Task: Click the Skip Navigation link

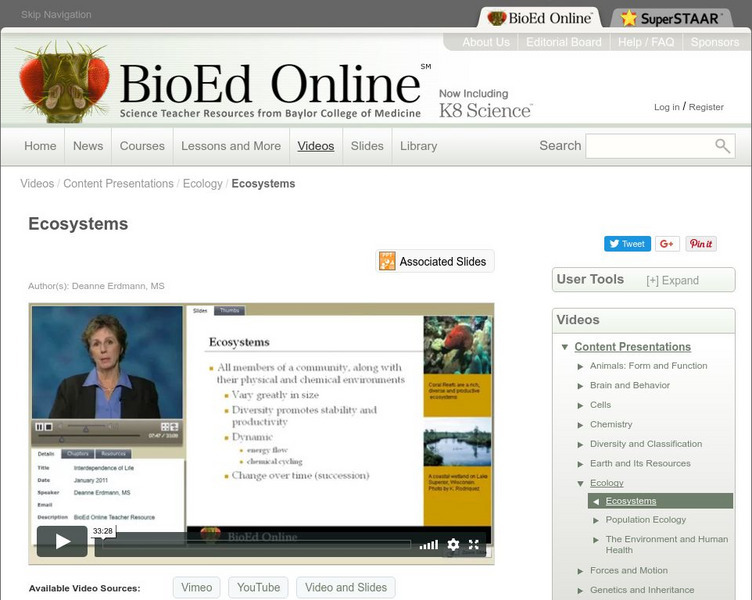Action: (56, 14)
